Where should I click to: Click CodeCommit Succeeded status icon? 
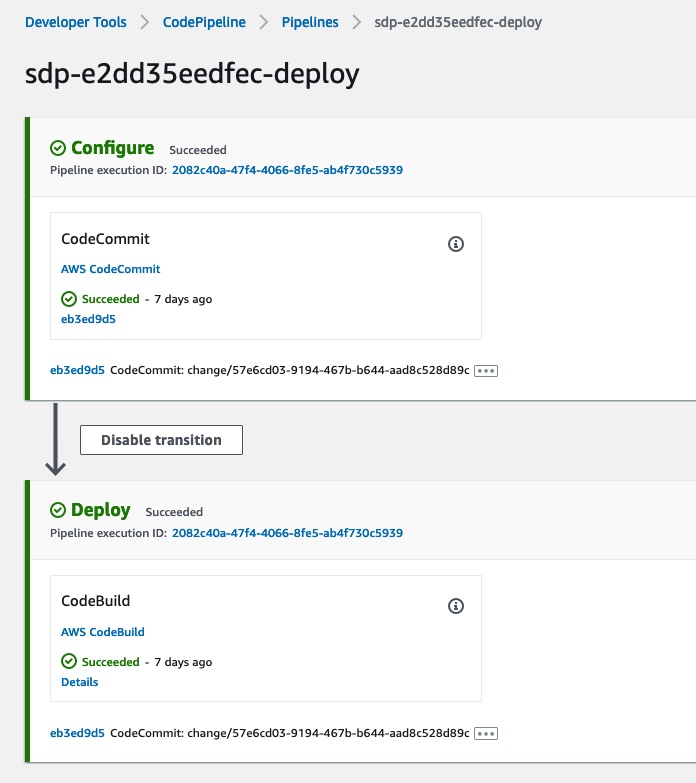point(68,299)
